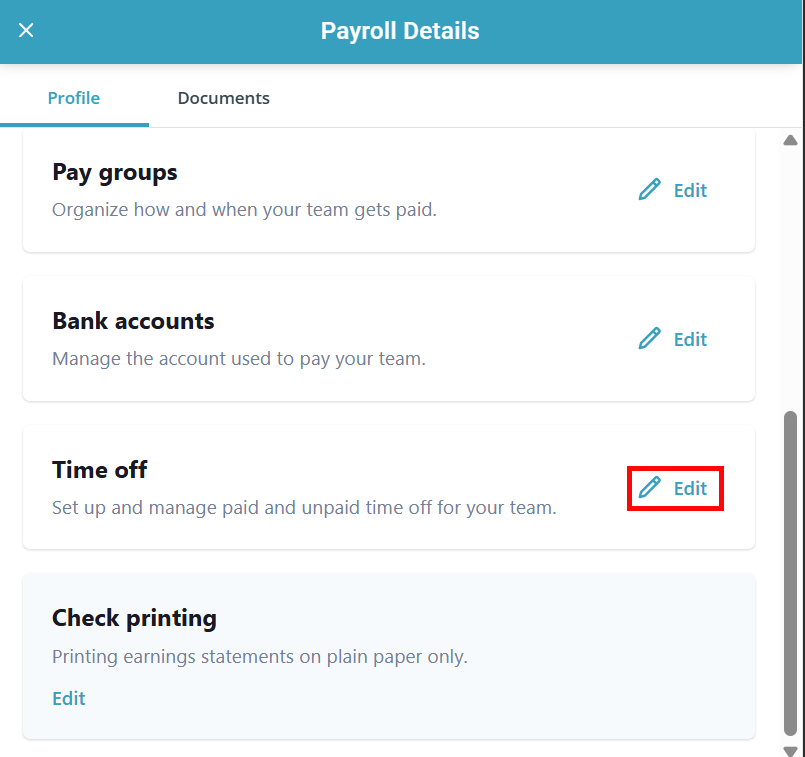Click the pencil icon for Bank accounts
The height and width of the screenshot is (757, 805).
[650, 339]
